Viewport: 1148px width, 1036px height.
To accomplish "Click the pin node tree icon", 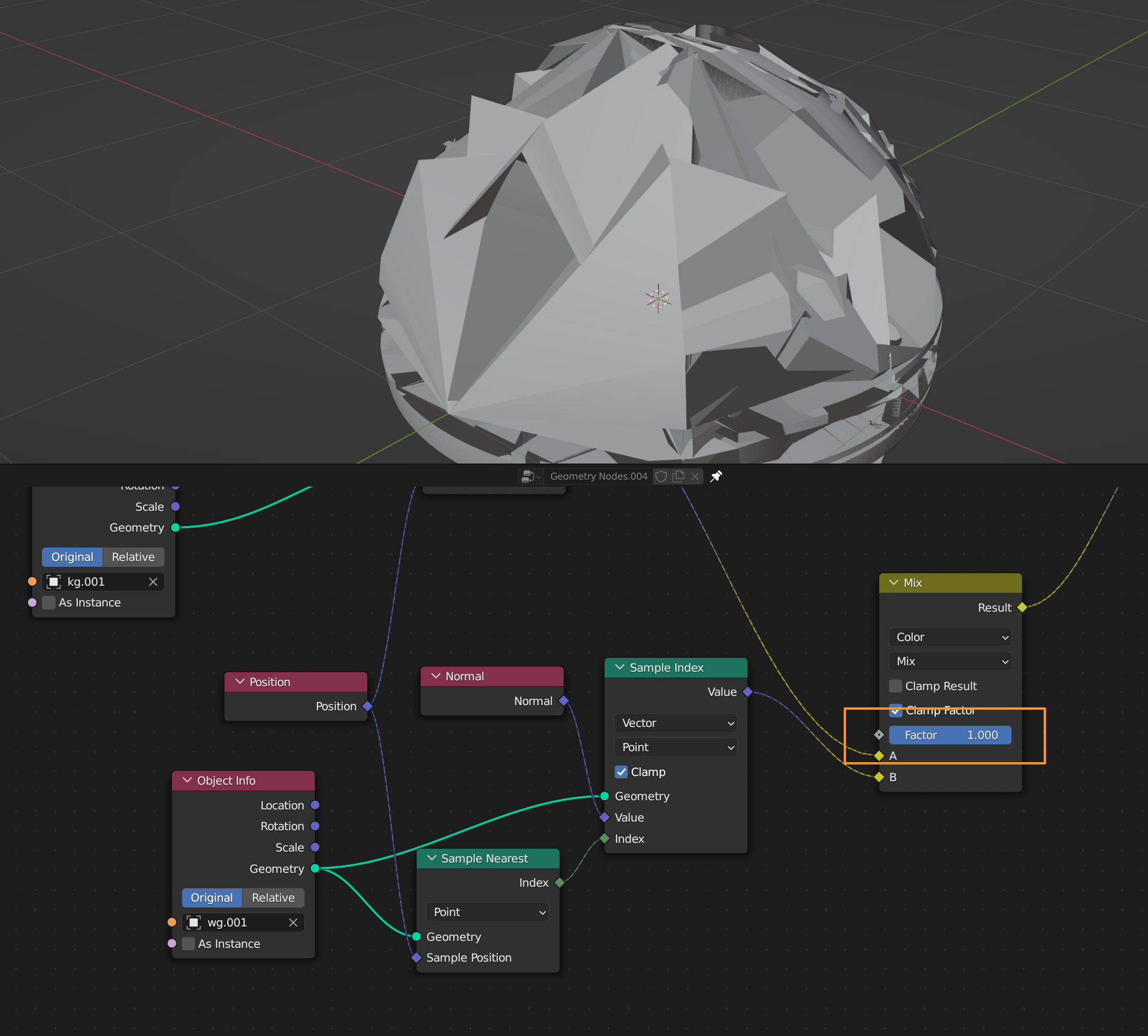I will coord(716,476).
